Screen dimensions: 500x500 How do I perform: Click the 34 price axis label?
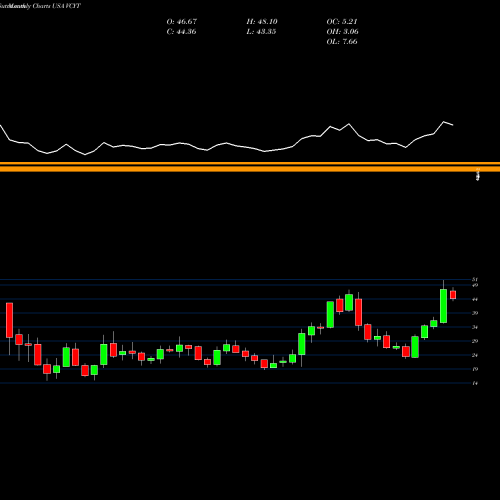click(x=475, y=327)
